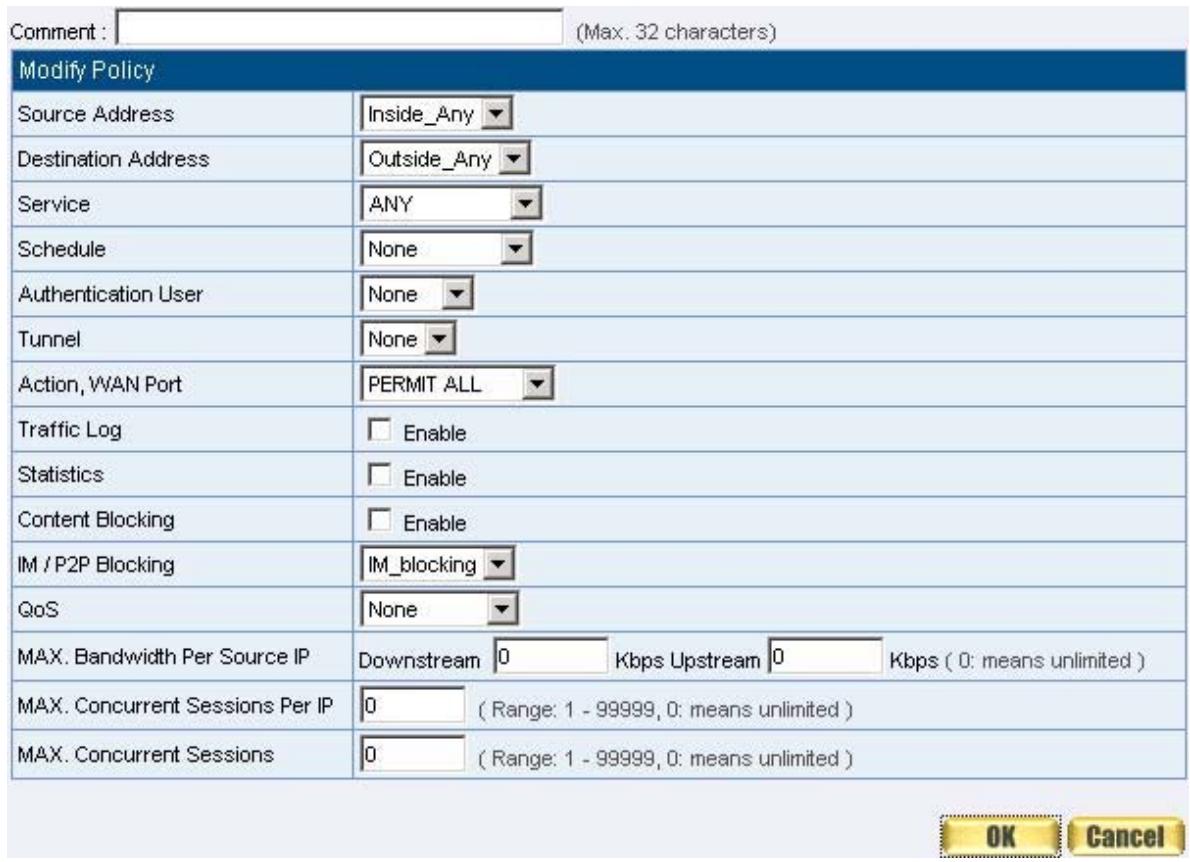Enable the Traffic Log checkbox

(x=379, y=429)
